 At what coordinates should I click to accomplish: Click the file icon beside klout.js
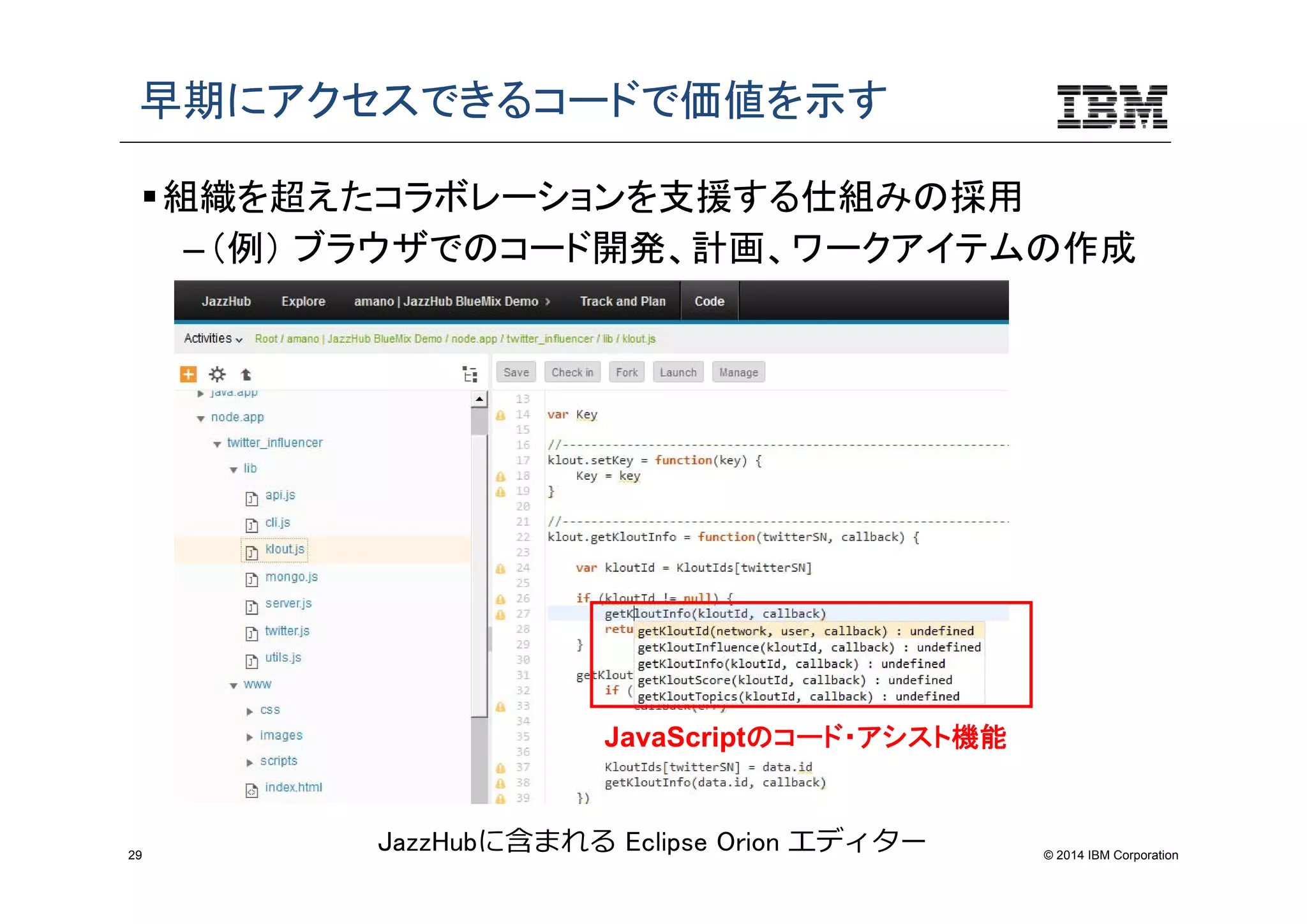pos(252,552)
